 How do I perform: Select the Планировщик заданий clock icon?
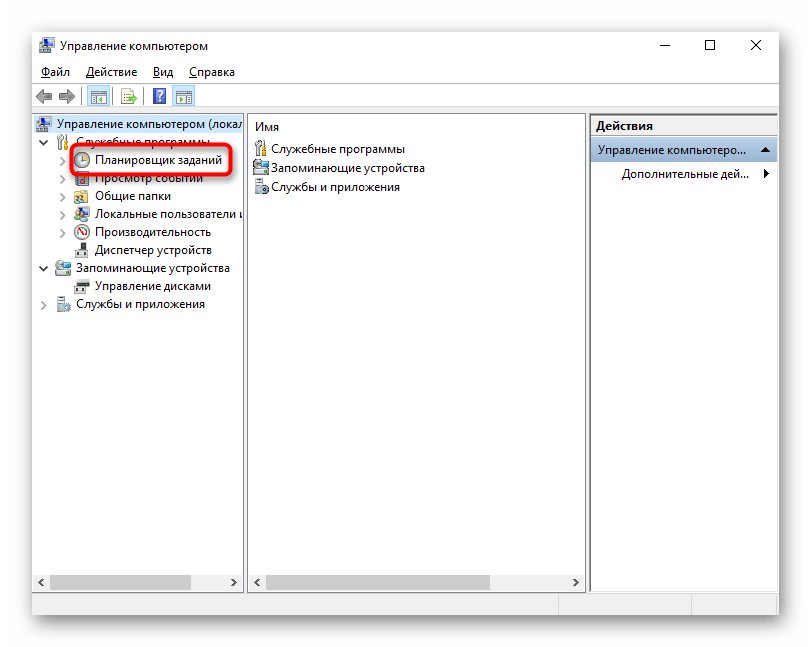(x=82, y=160)
